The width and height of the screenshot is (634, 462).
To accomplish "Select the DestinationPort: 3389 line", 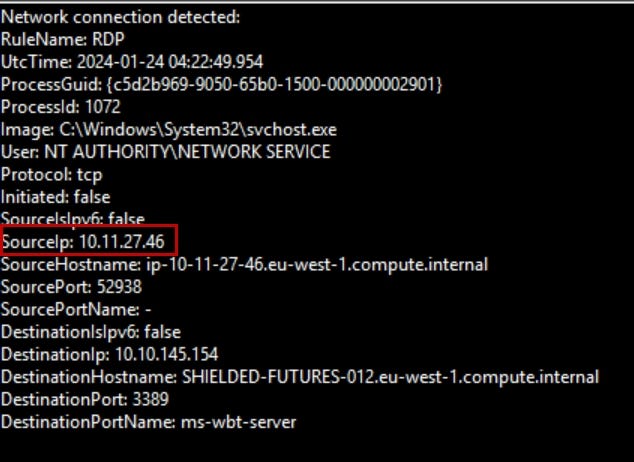I will (x=84, y=399).
